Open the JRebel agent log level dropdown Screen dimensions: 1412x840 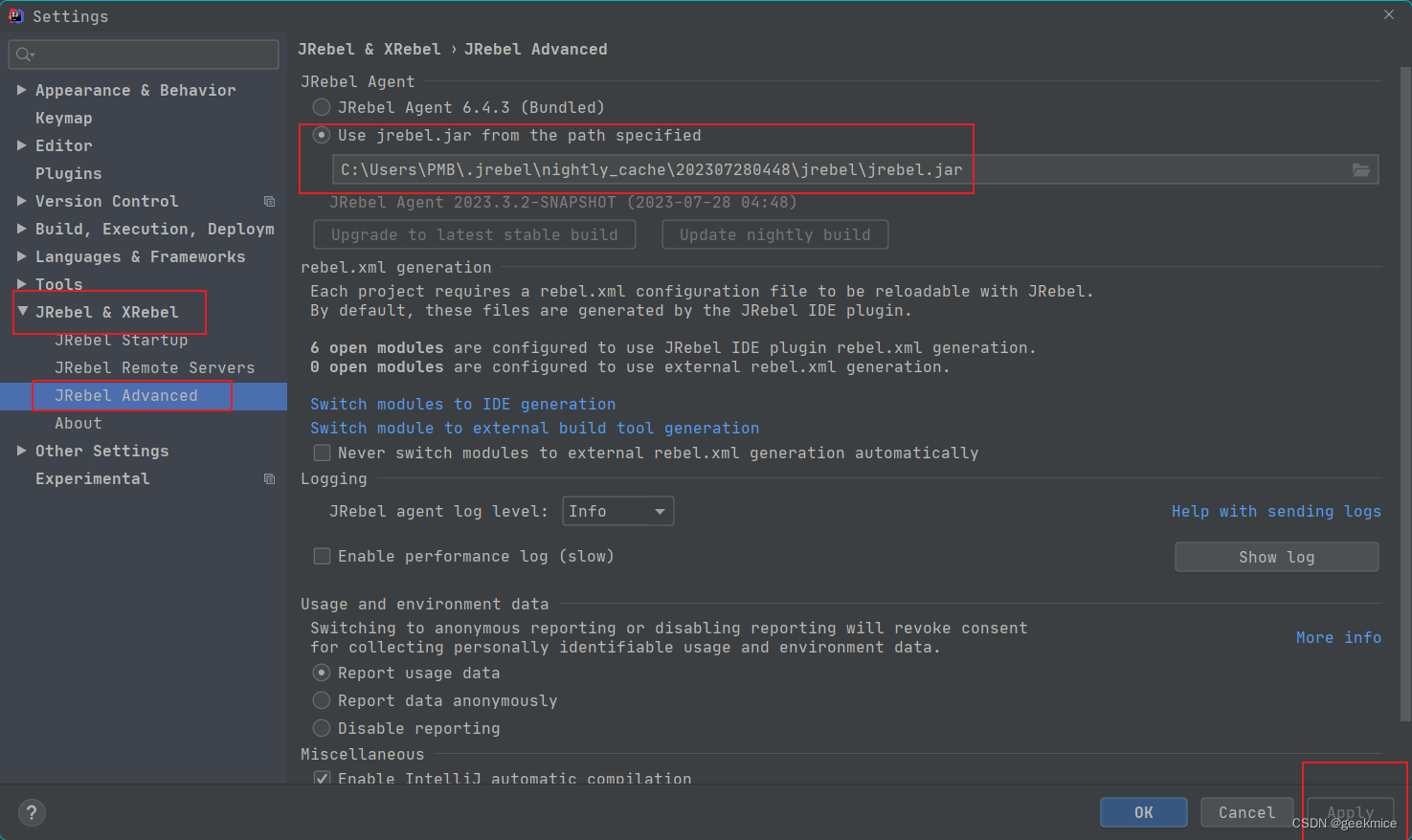[x=618, y=511]
